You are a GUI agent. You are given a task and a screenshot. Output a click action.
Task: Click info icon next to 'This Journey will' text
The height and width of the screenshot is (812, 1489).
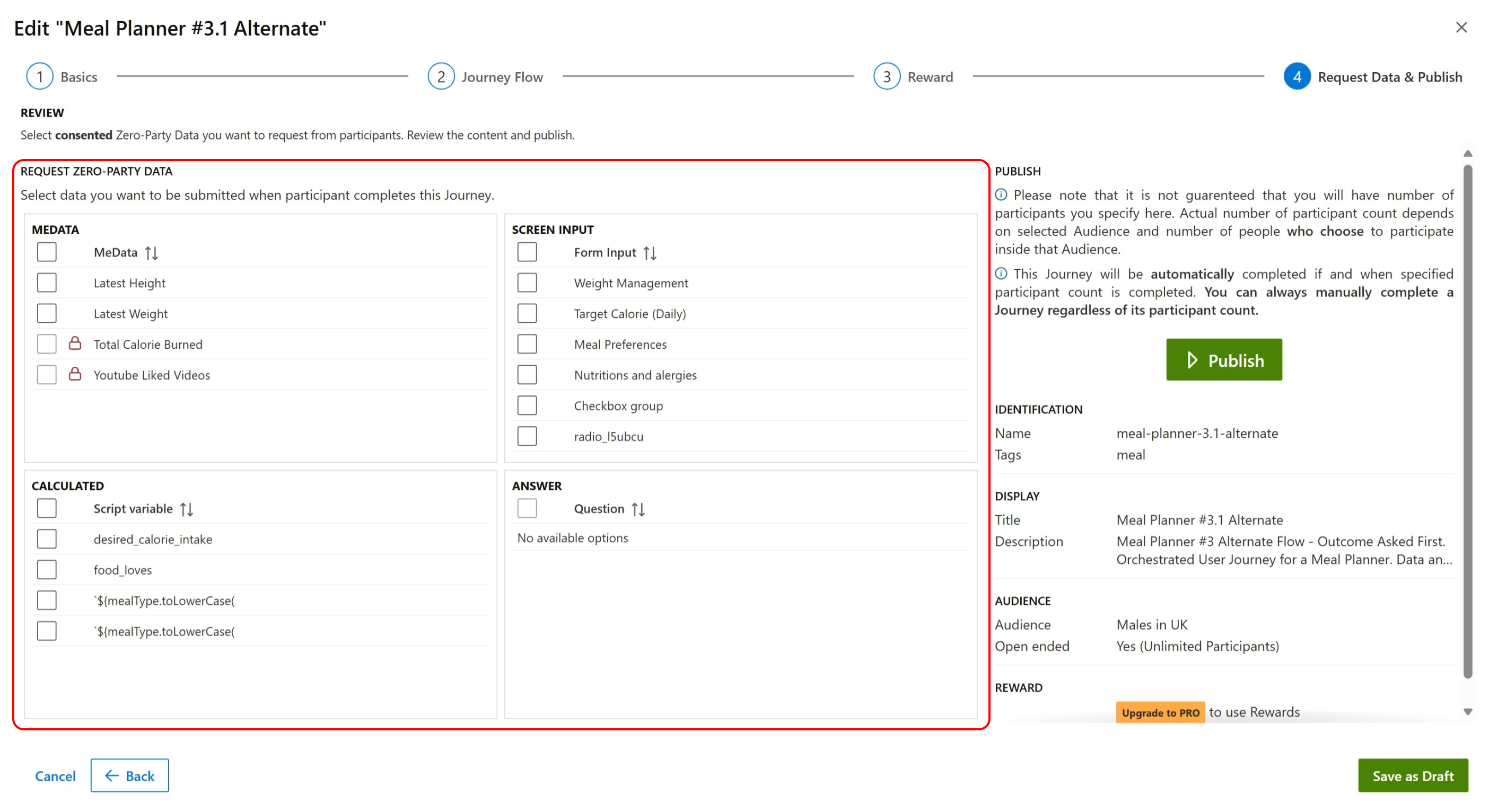(x=1001, y=273)
